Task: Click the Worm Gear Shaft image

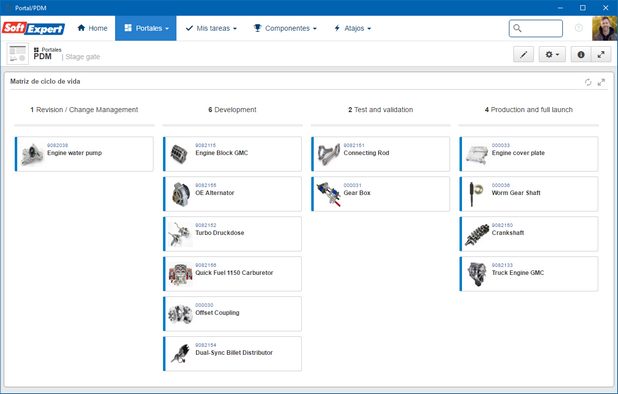Action: pyautogui.click(x=477, y=194)
